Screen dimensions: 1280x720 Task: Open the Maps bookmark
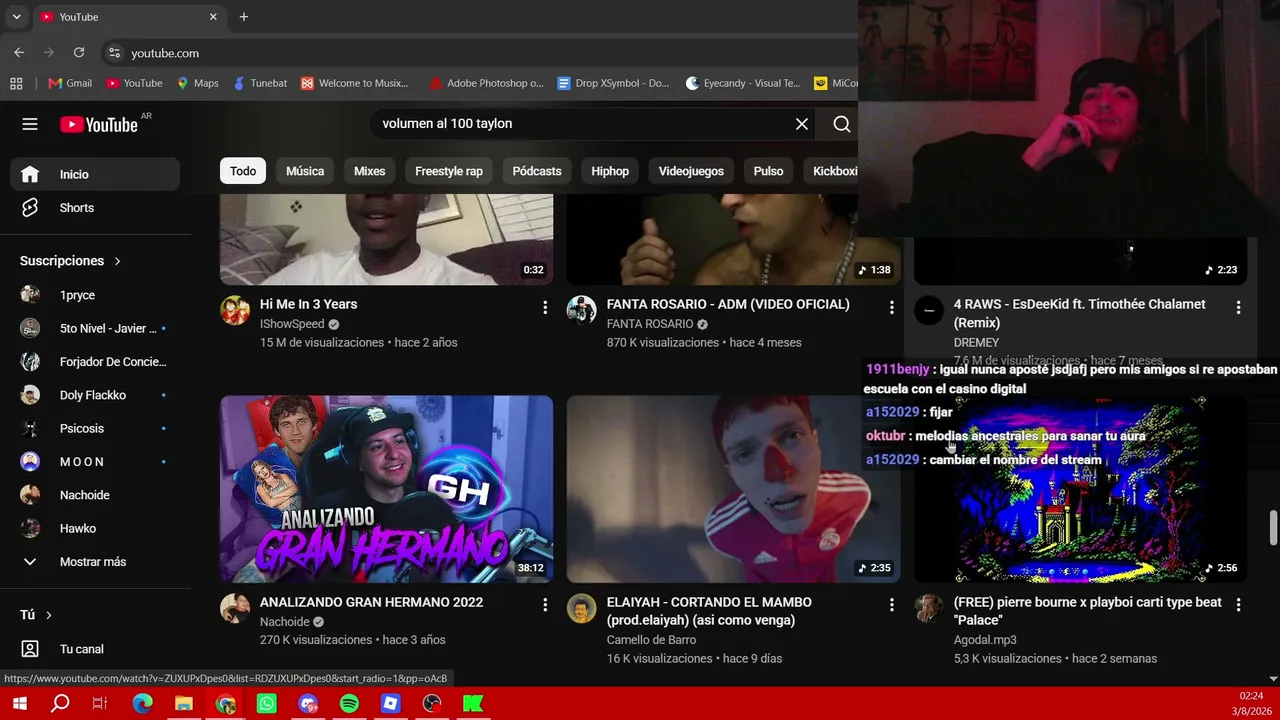[198, 83]
